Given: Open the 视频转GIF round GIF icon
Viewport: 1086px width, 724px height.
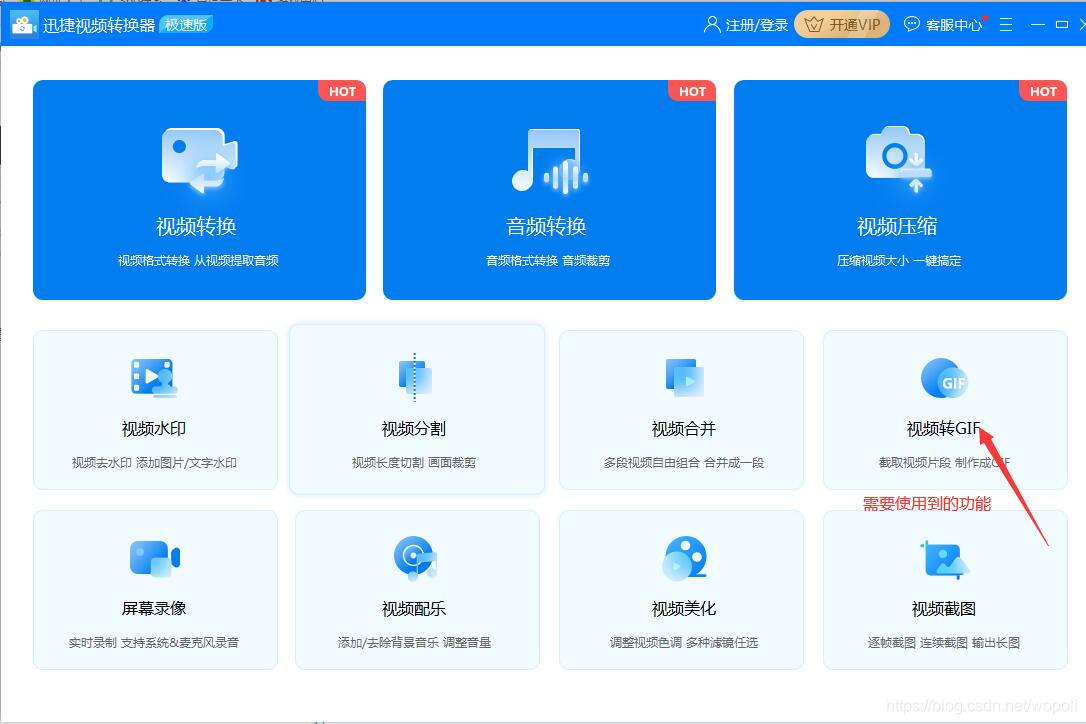Looking at the screenshot, I should [944, 378].
